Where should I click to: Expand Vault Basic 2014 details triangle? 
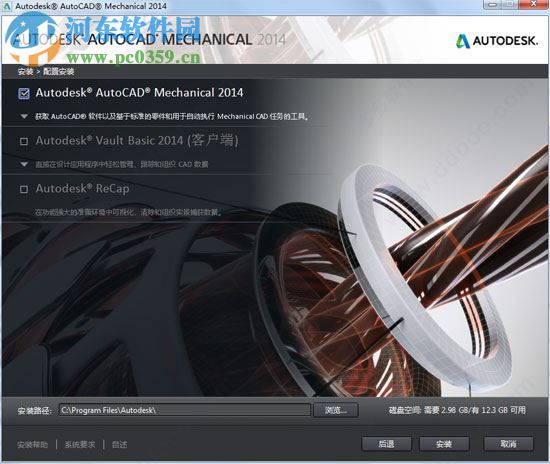(x=24, y=164)
